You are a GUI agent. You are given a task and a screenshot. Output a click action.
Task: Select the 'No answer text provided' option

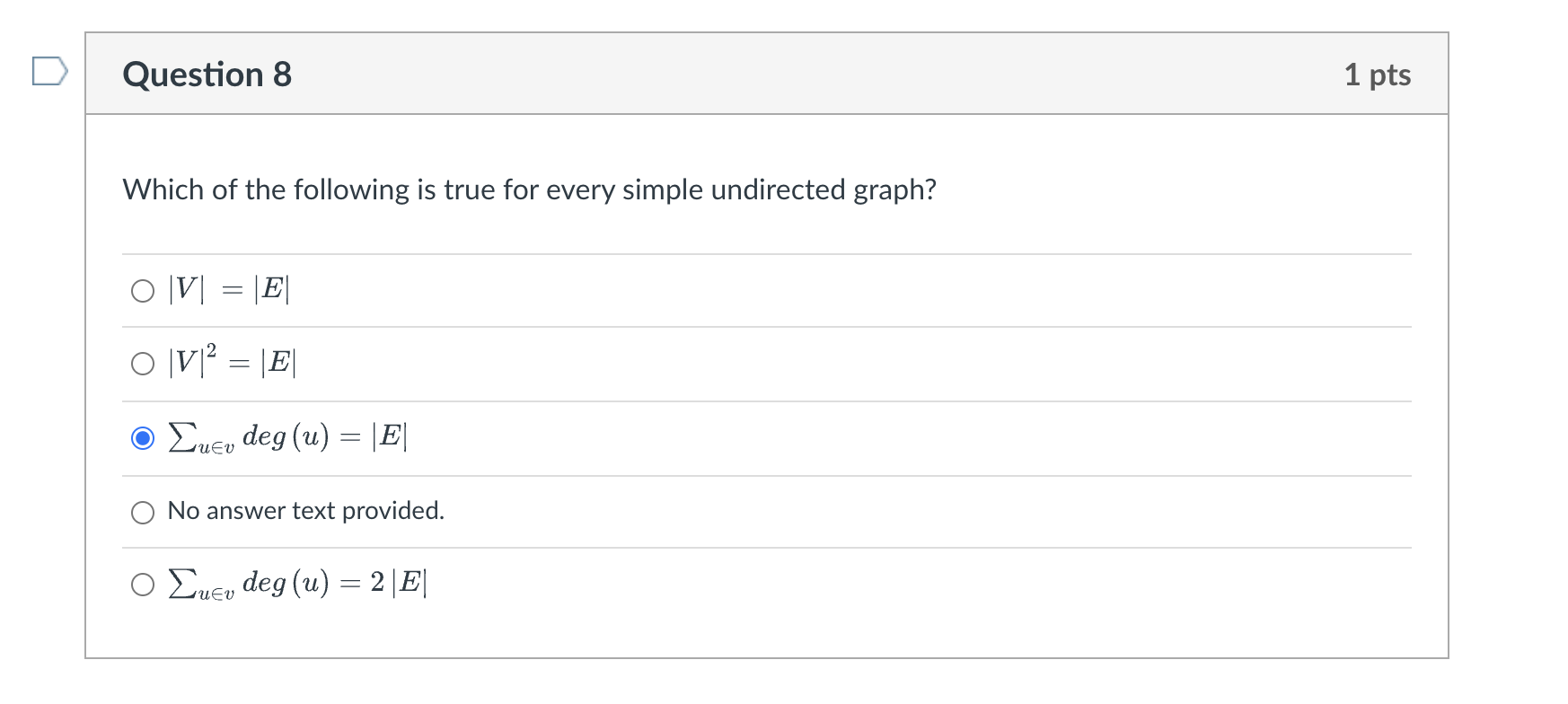coord(143,513)
